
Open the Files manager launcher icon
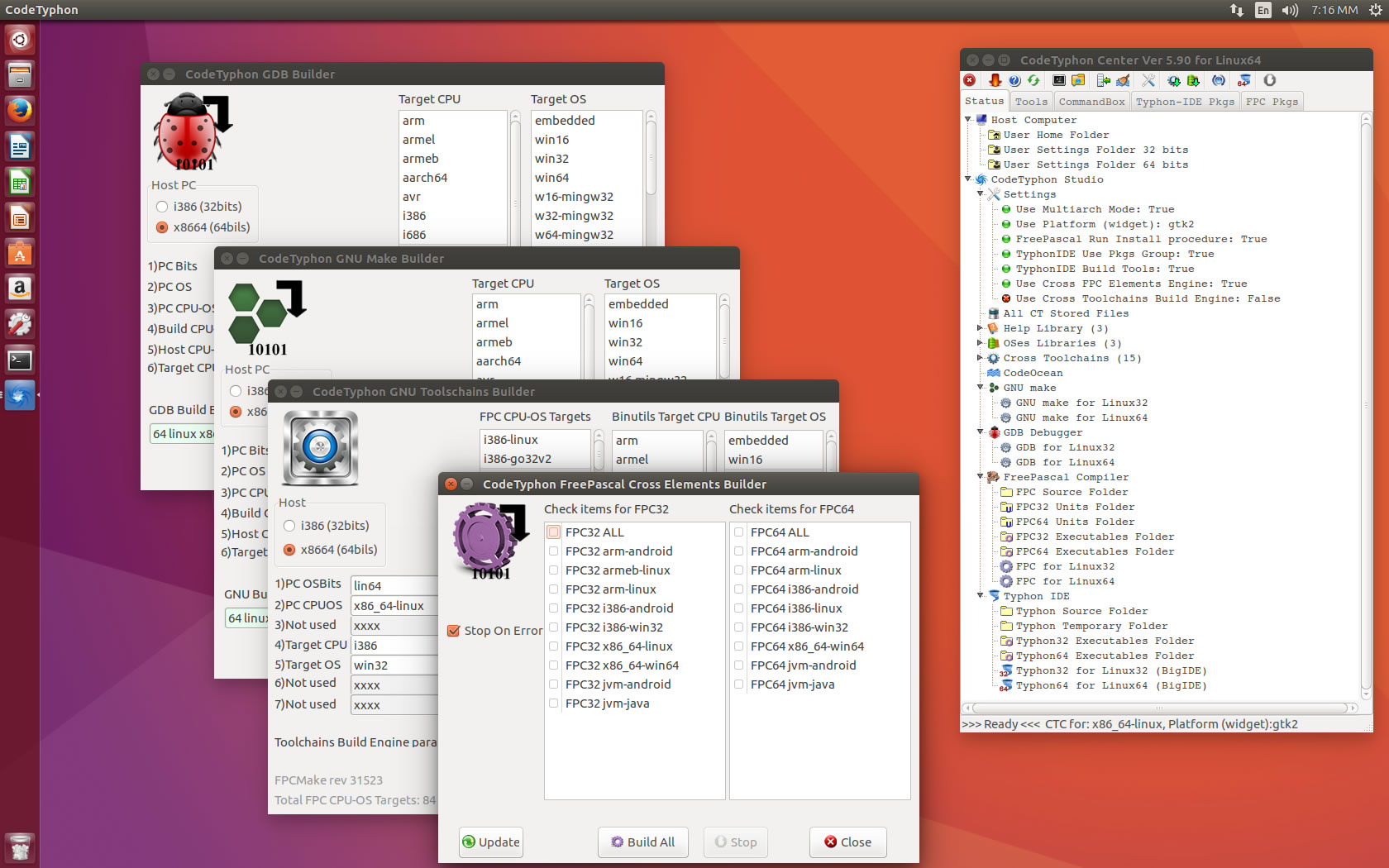(20, 74)
